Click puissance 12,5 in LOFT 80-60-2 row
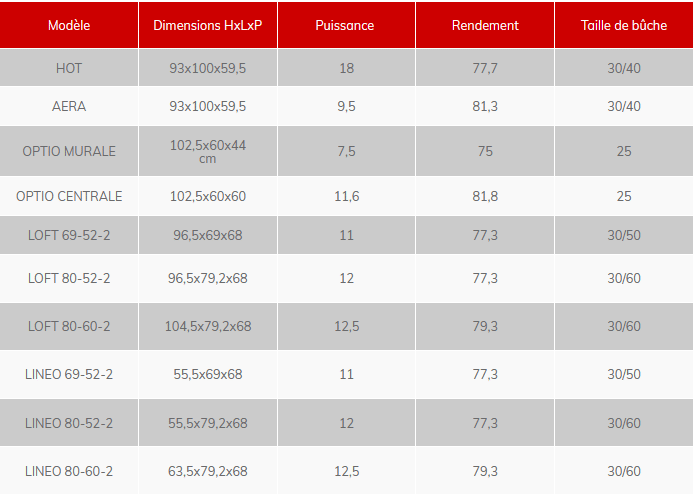Screen dimensions: 695x501 [x=346, y=326]
